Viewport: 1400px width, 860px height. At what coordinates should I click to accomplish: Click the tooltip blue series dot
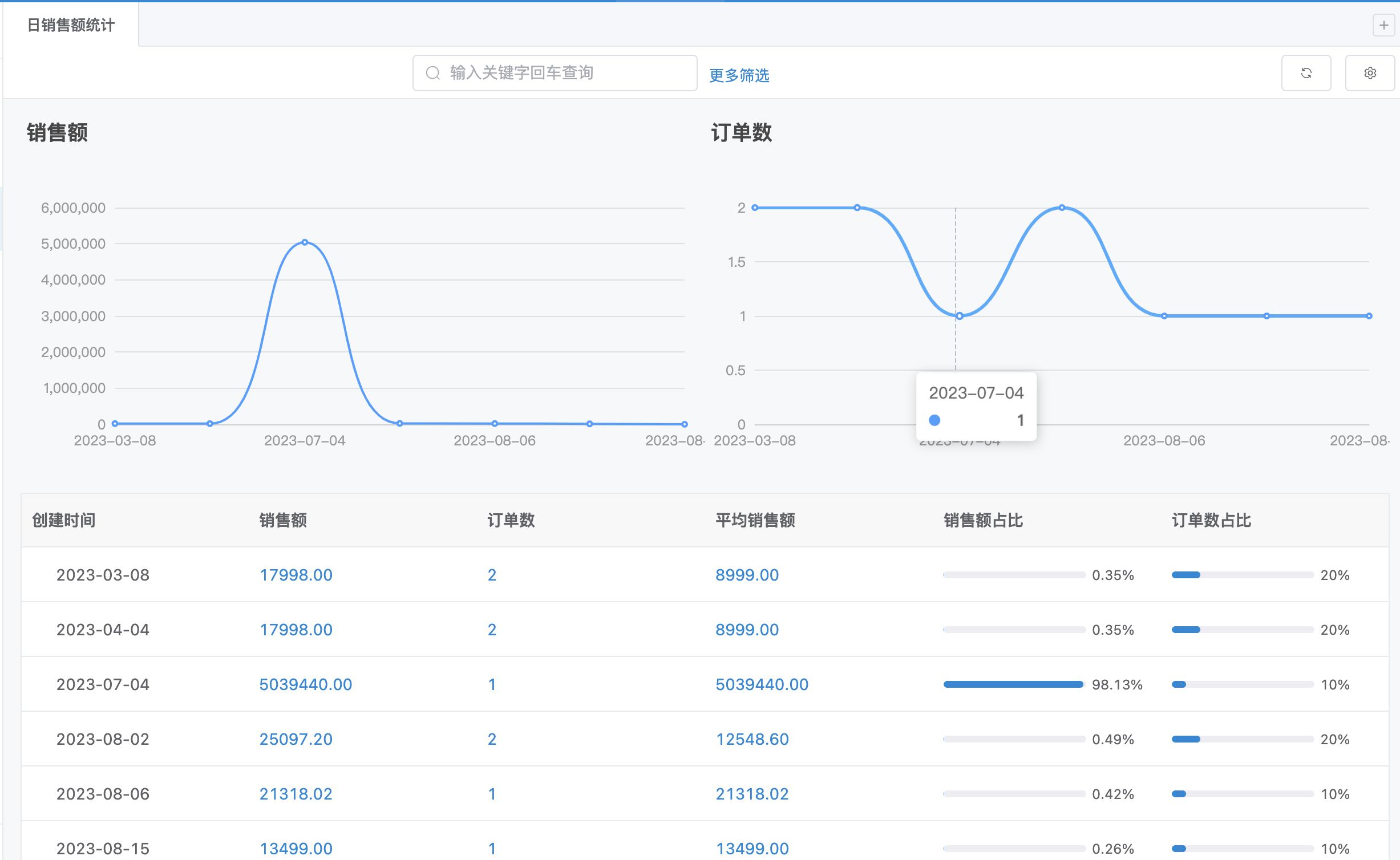tap(934, 420)
